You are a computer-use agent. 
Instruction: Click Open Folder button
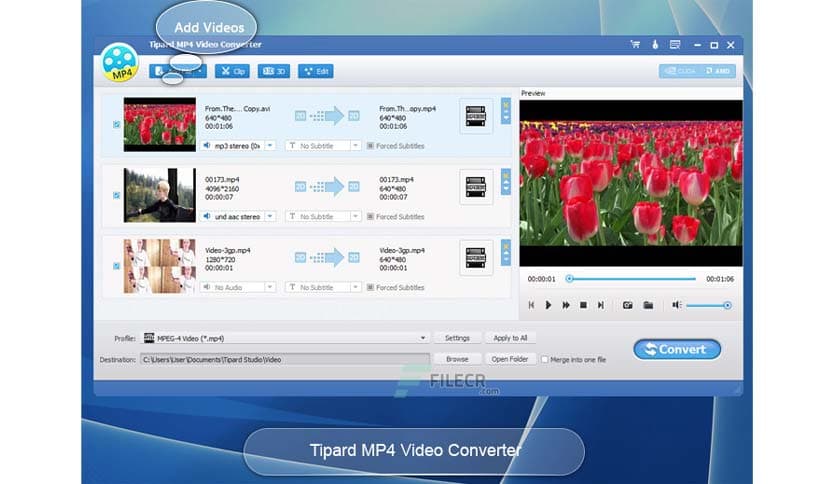[x=510, y=359]
